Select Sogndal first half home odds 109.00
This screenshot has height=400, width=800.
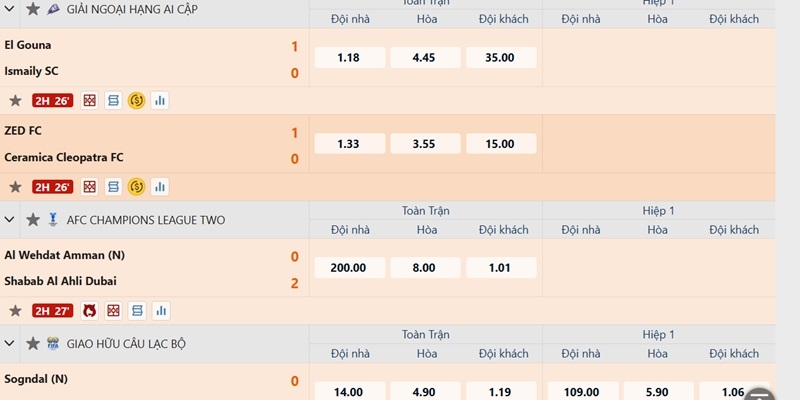tap(583, 391)
